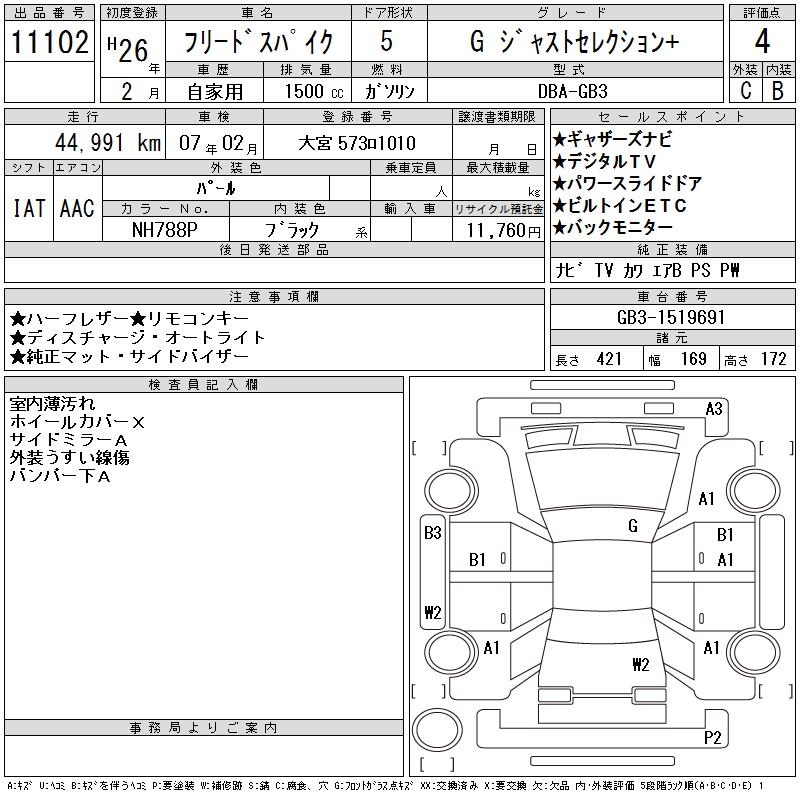Click the model code DBA-GB3
800x800 pixels.
(x=573, y=91)
